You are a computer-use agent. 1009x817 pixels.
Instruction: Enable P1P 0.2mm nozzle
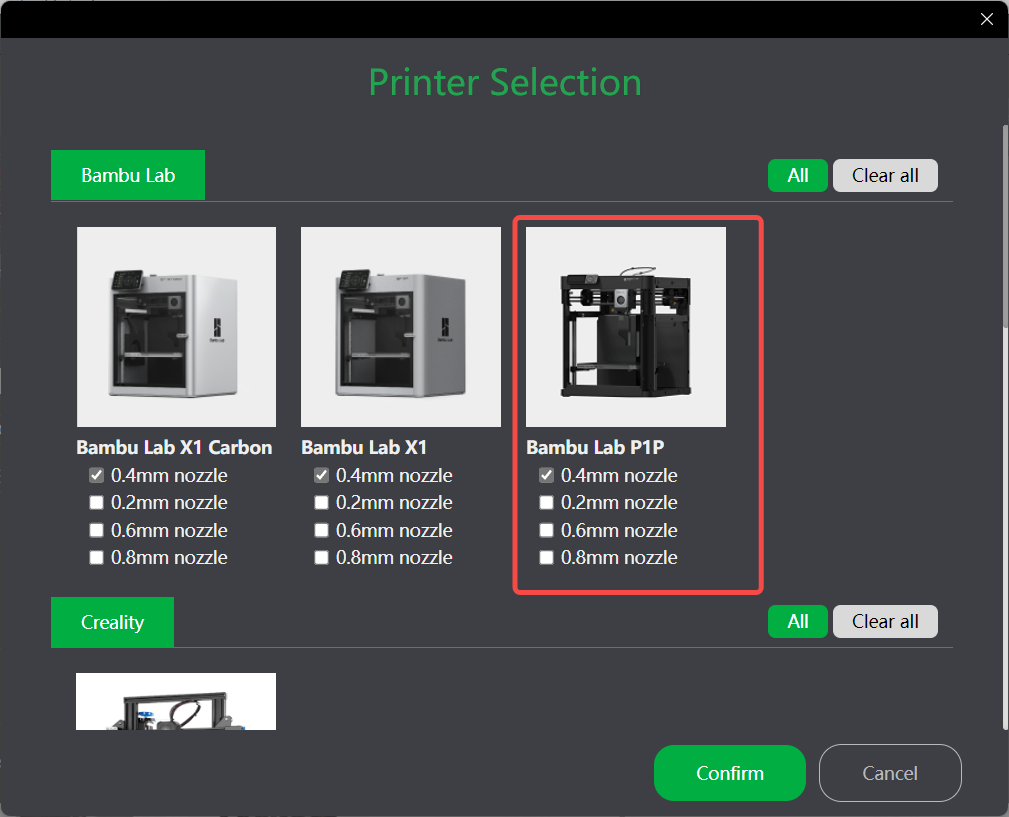point(546,502)
